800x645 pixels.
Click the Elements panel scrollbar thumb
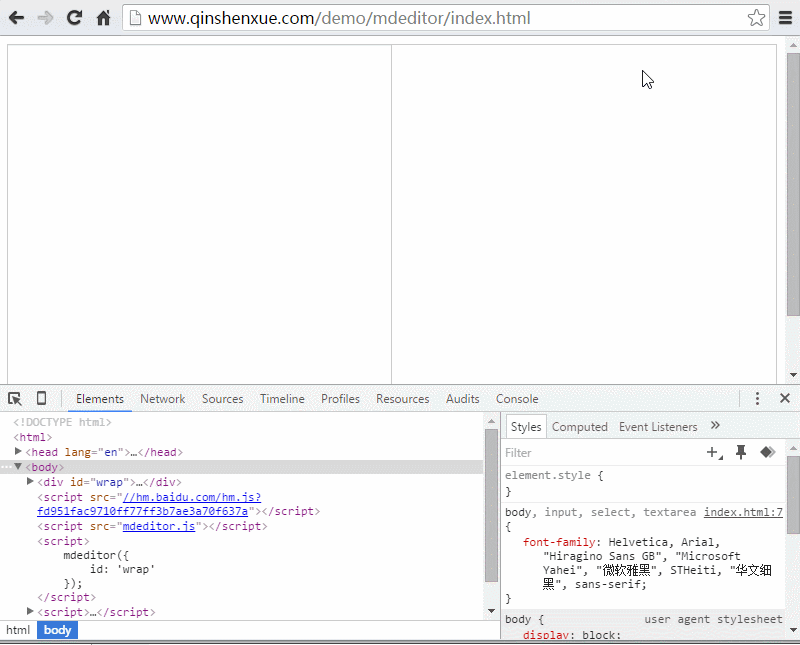click(x=491, y=505)
